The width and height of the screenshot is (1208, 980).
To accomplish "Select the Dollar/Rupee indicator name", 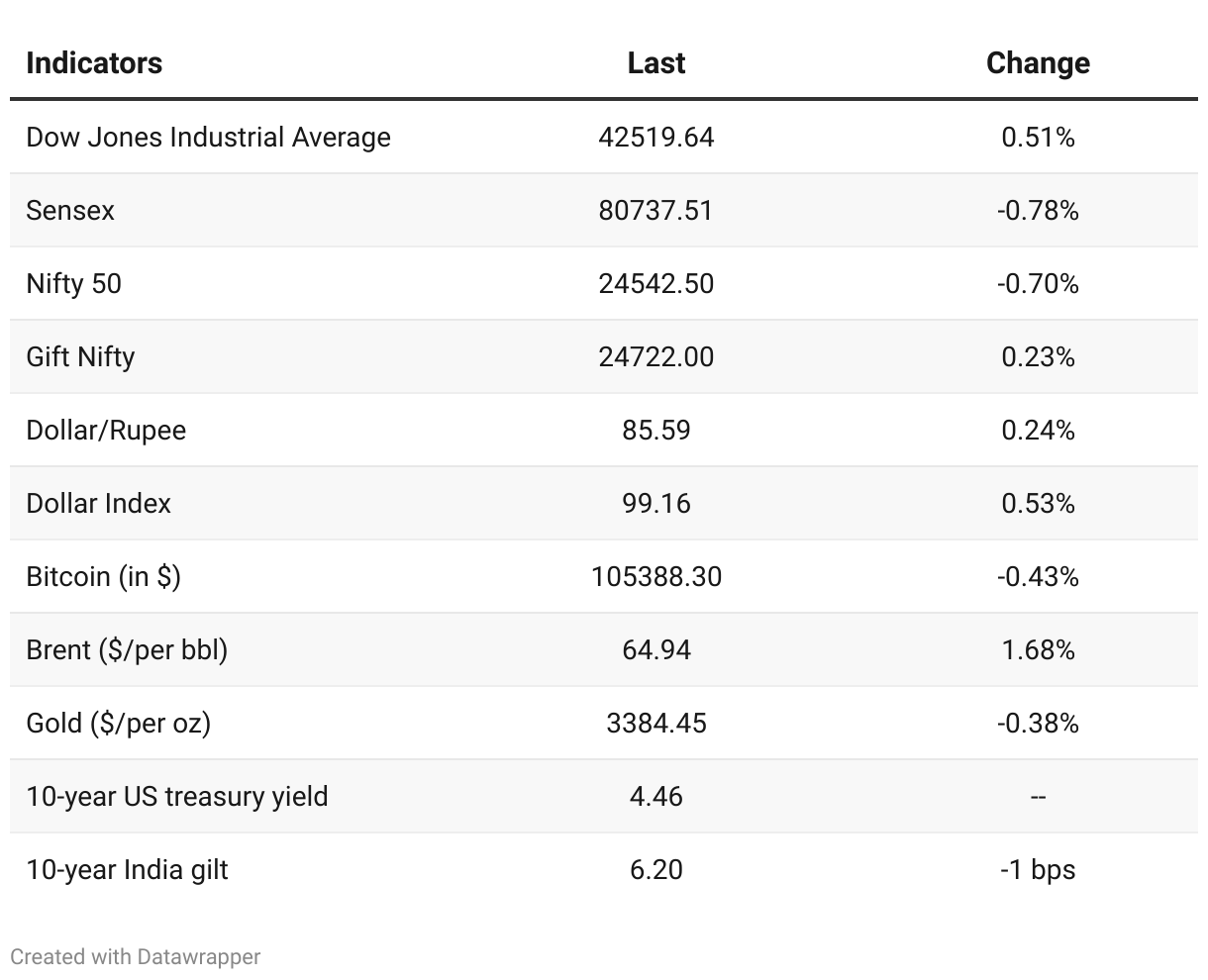I will coord(106,431).
